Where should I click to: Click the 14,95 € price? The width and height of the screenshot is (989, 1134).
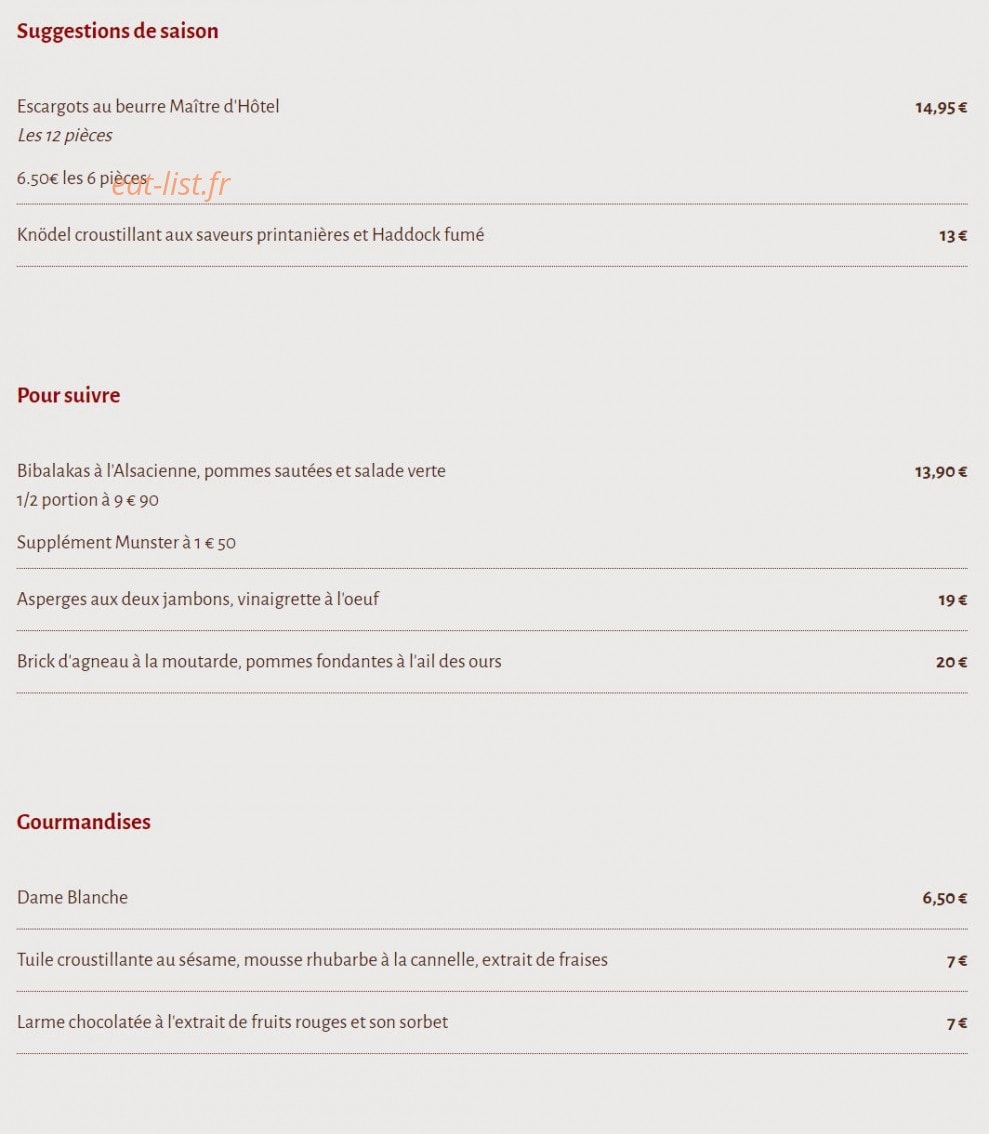(941, 108)
